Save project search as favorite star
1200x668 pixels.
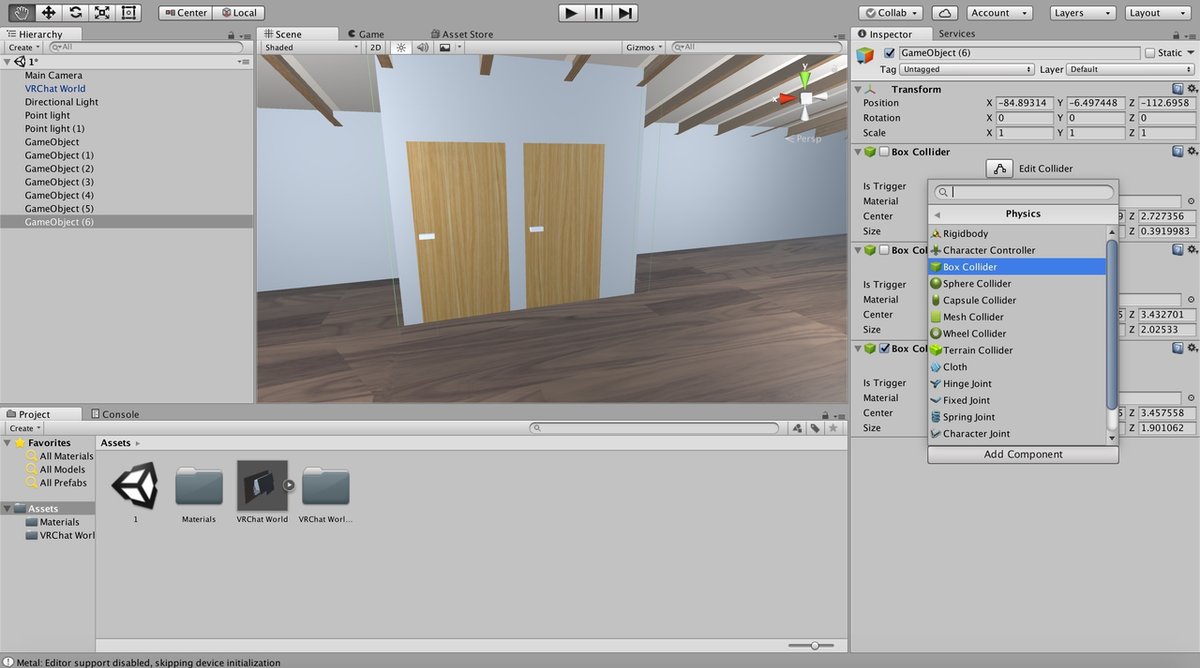click(x=832, y=428)
